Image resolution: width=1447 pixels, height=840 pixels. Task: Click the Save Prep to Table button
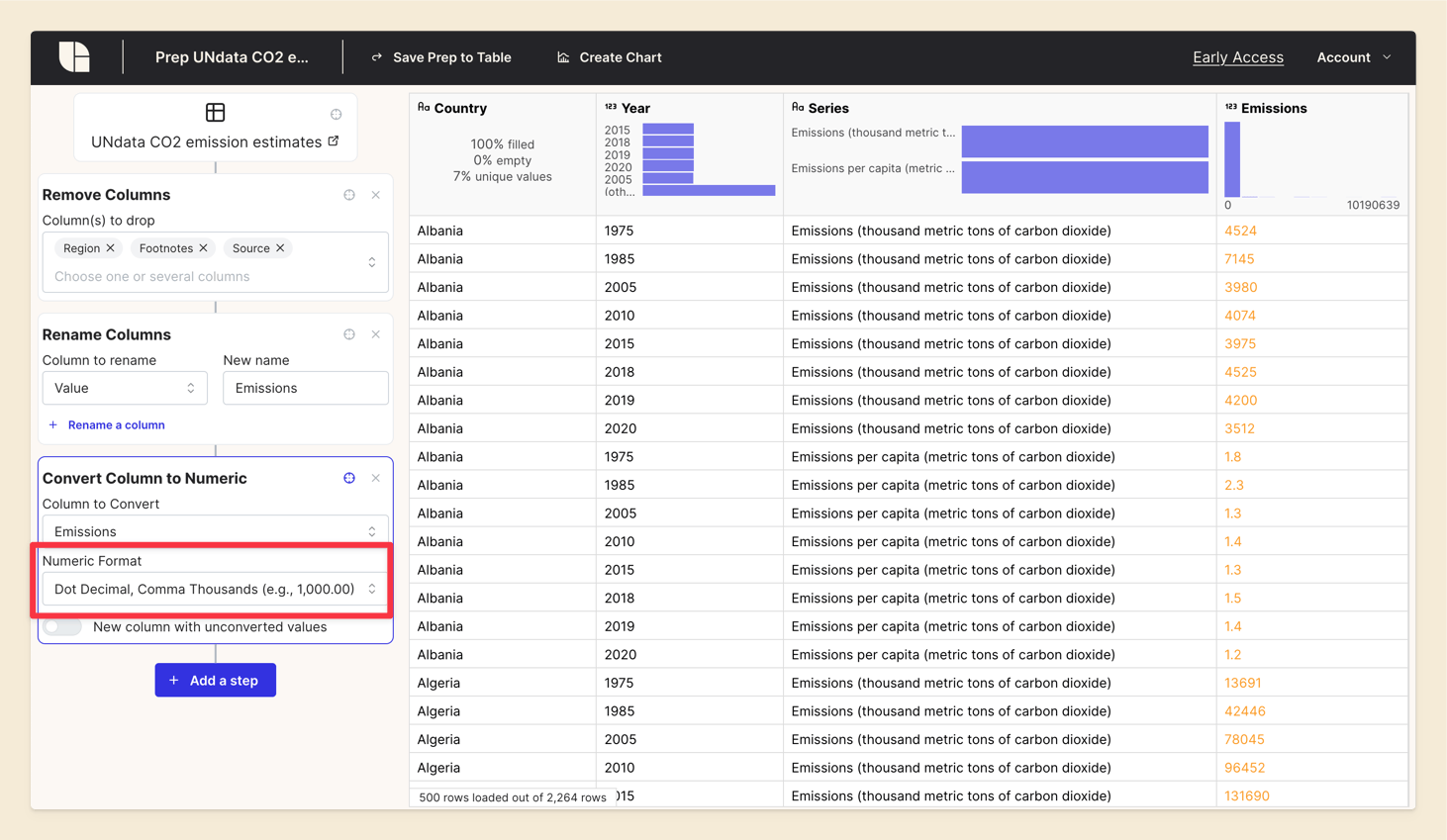(441, 57)
